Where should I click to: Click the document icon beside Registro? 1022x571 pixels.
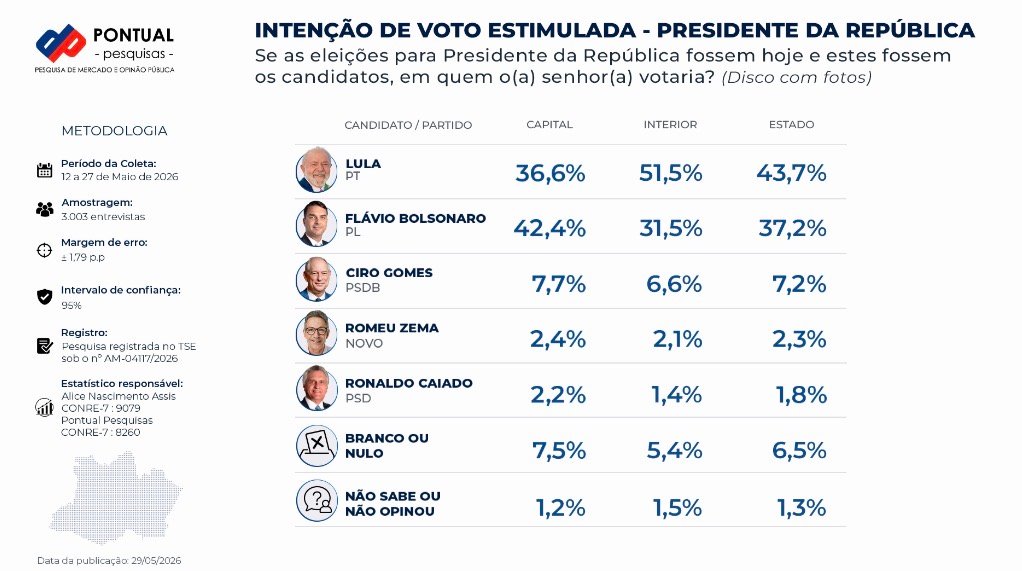(44, 345)
